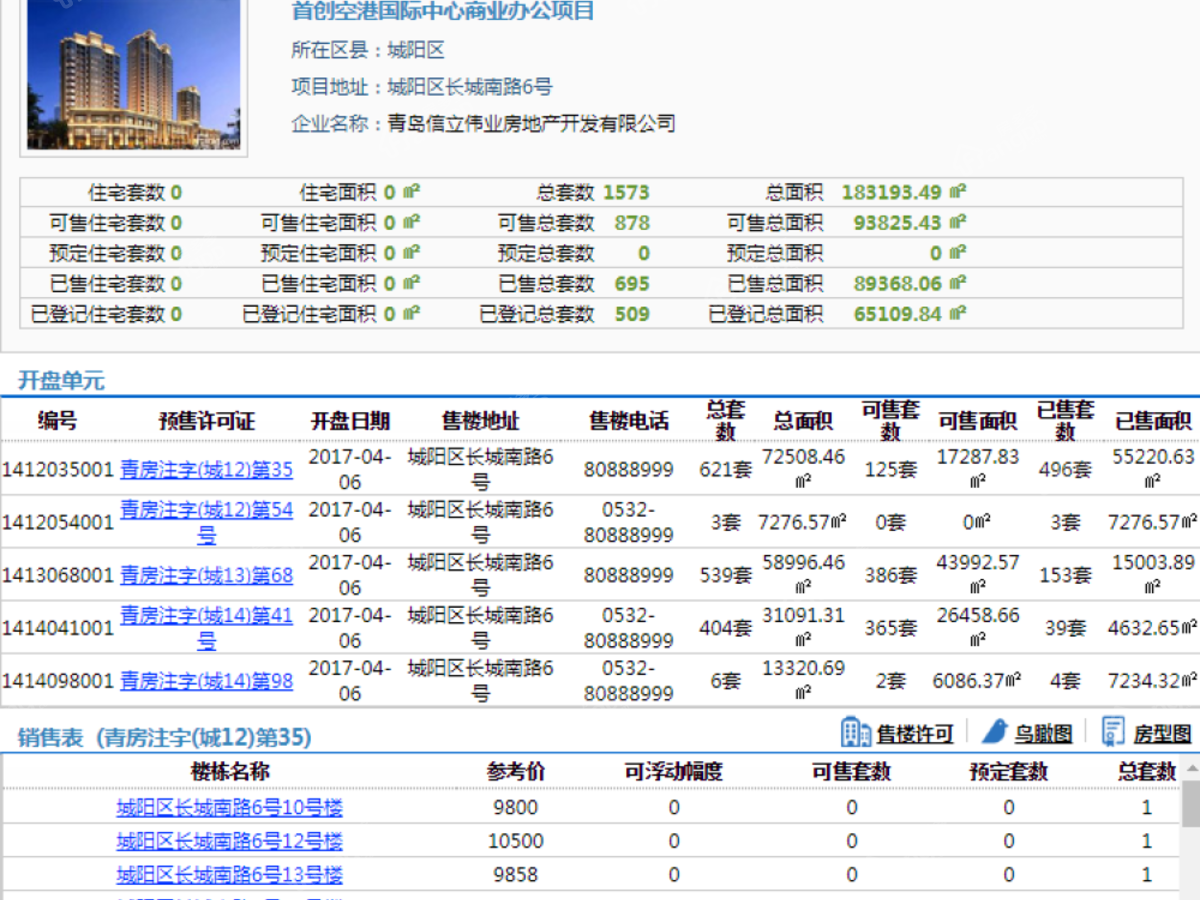The image size is (1200, 900).
Task: Click the 404套 total units cell
Action: (725, 628)
